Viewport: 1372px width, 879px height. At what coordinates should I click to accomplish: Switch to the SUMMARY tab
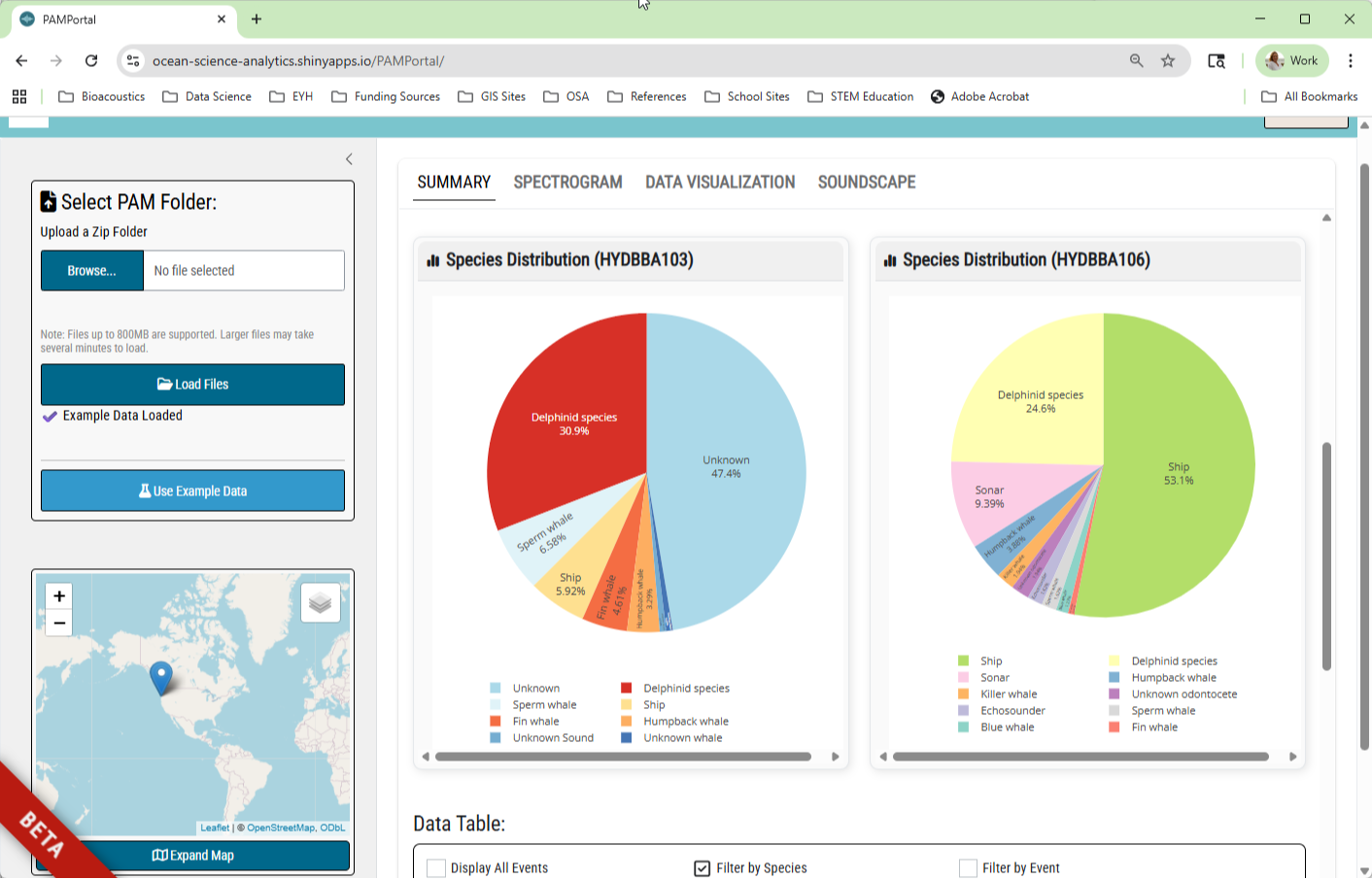[x=454, y=182]
